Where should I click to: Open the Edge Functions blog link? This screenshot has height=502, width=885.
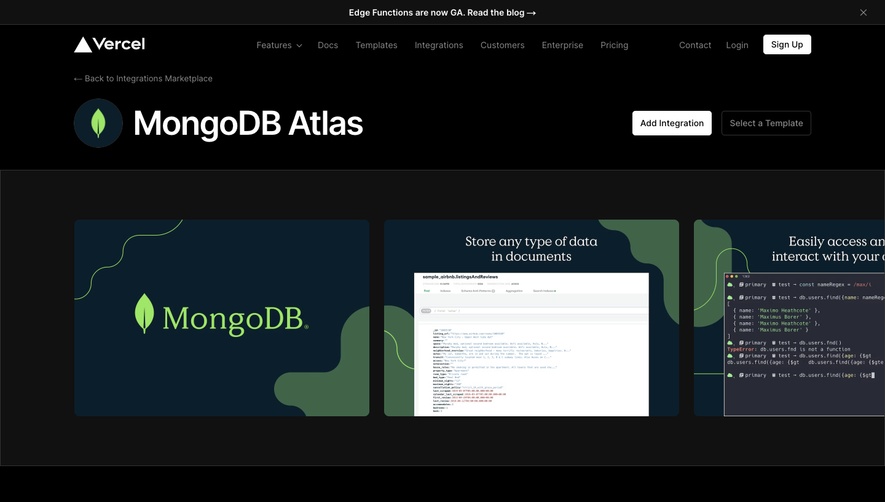point(442,12)
